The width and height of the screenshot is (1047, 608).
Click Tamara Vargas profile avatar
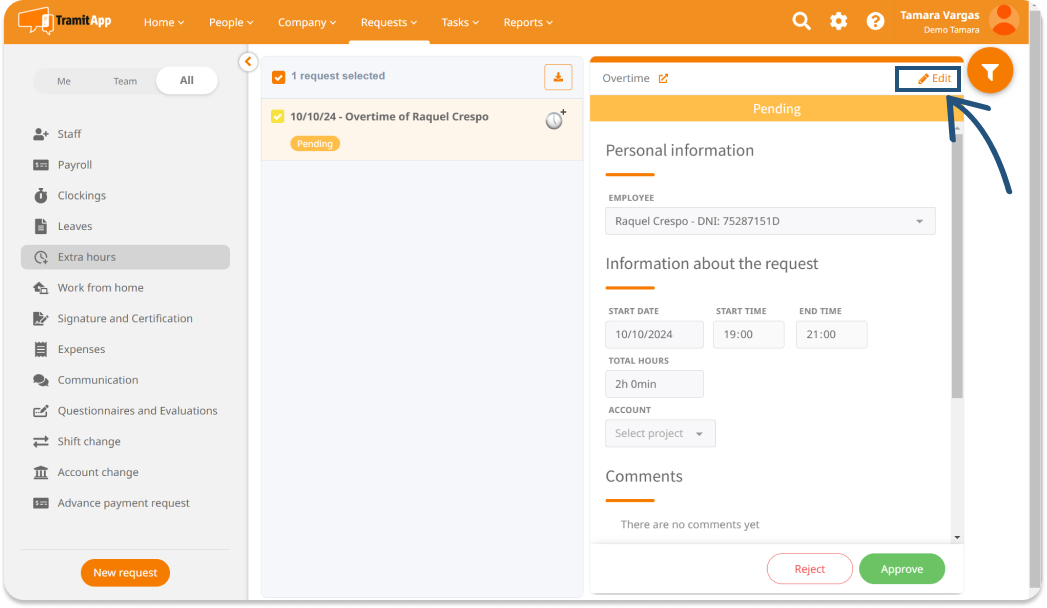tap(1003, 20)
